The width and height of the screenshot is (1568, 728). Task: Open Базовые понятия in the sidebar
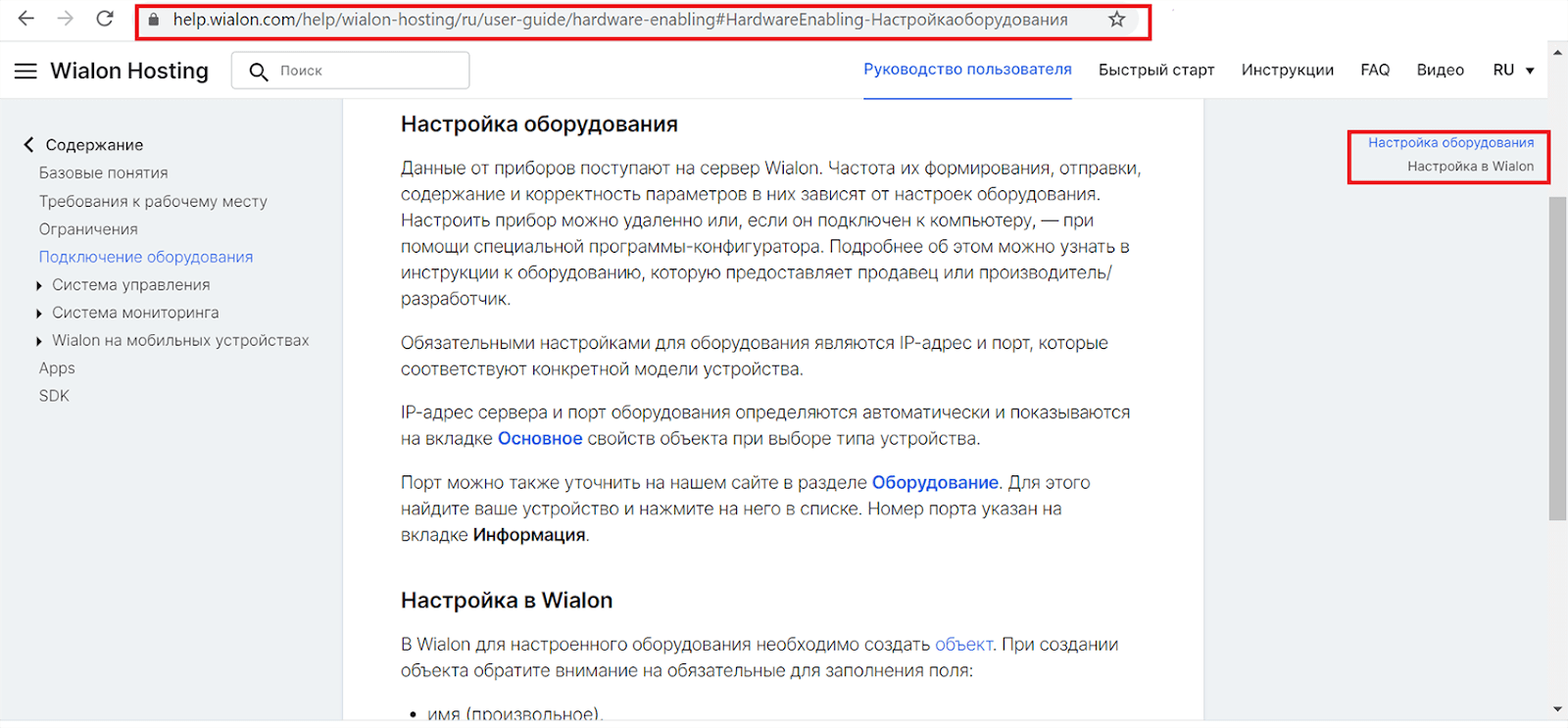(103, 172)
